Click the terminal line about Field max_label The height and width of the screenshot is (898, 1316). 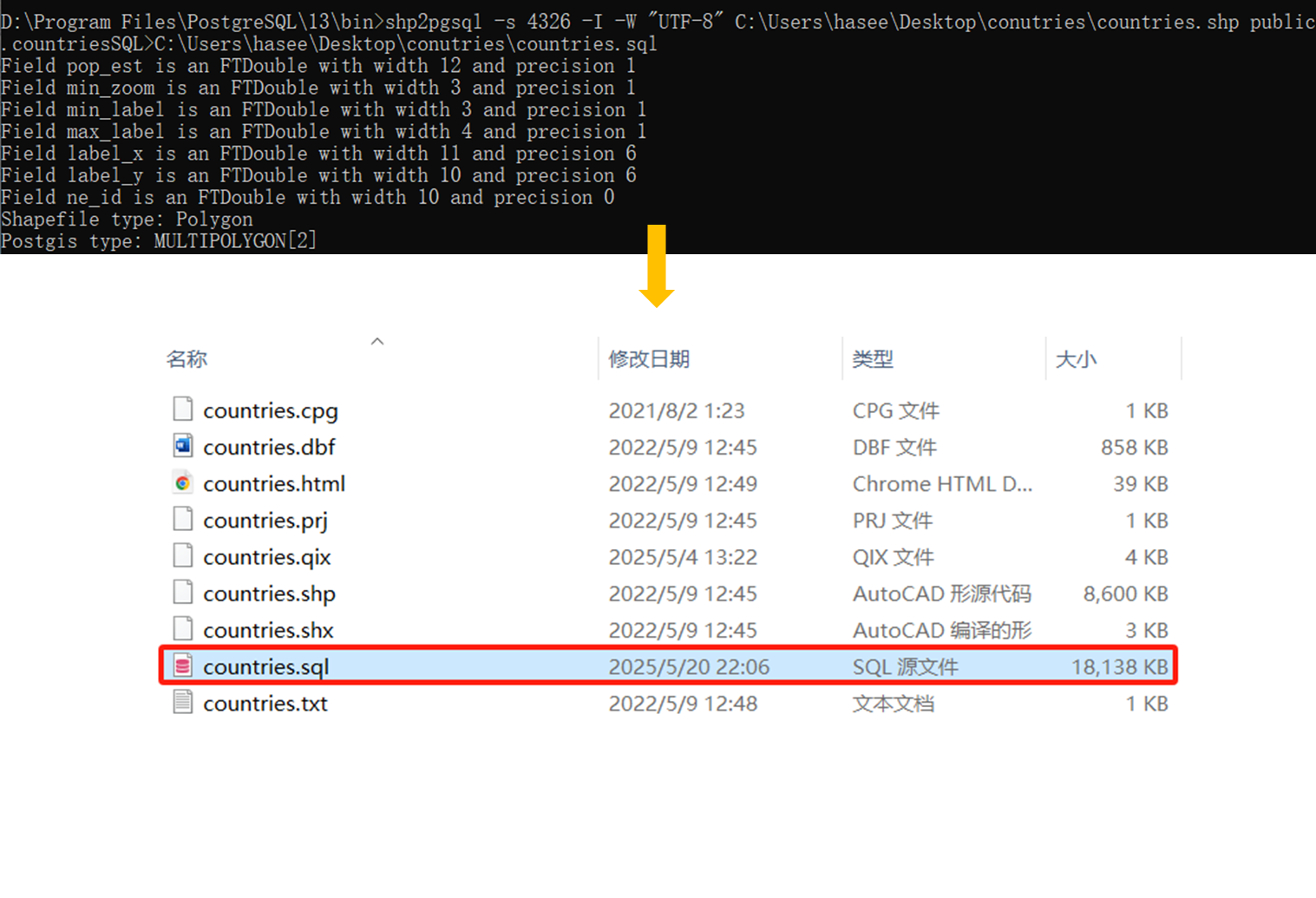pyautogui.click(x=324, y=131)
